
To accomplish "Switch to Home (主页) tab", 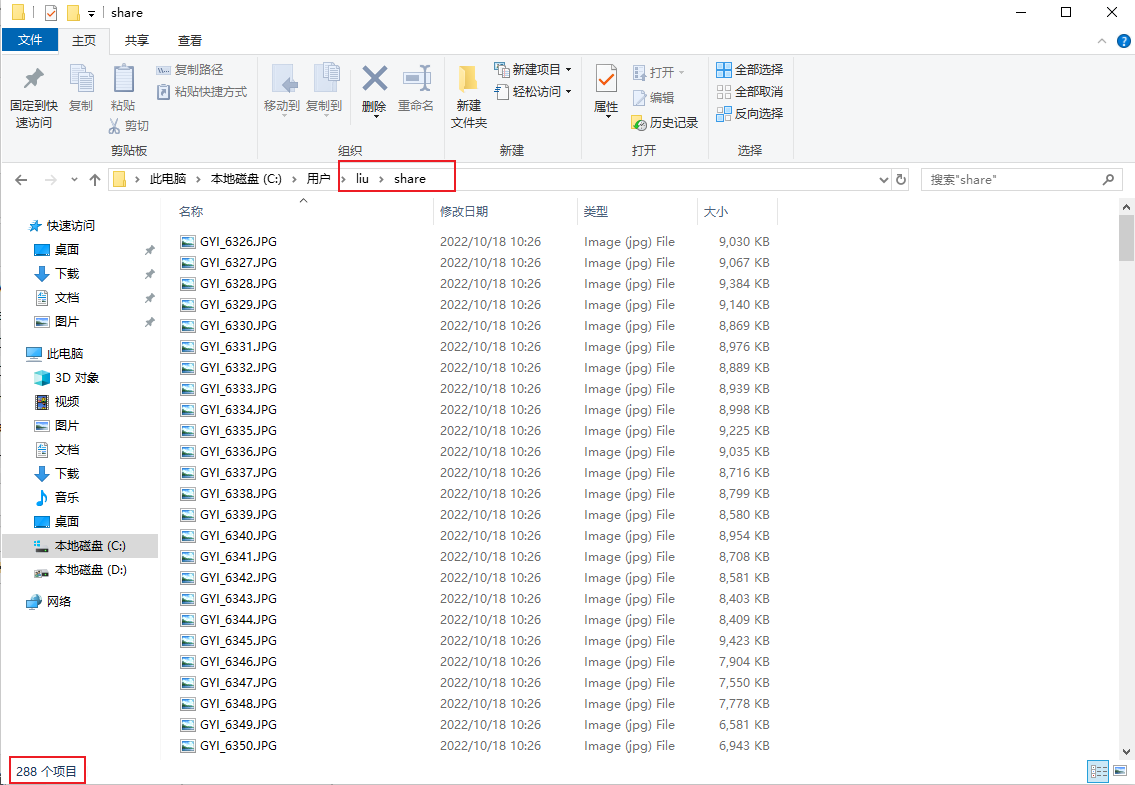I will click(84, 41).
